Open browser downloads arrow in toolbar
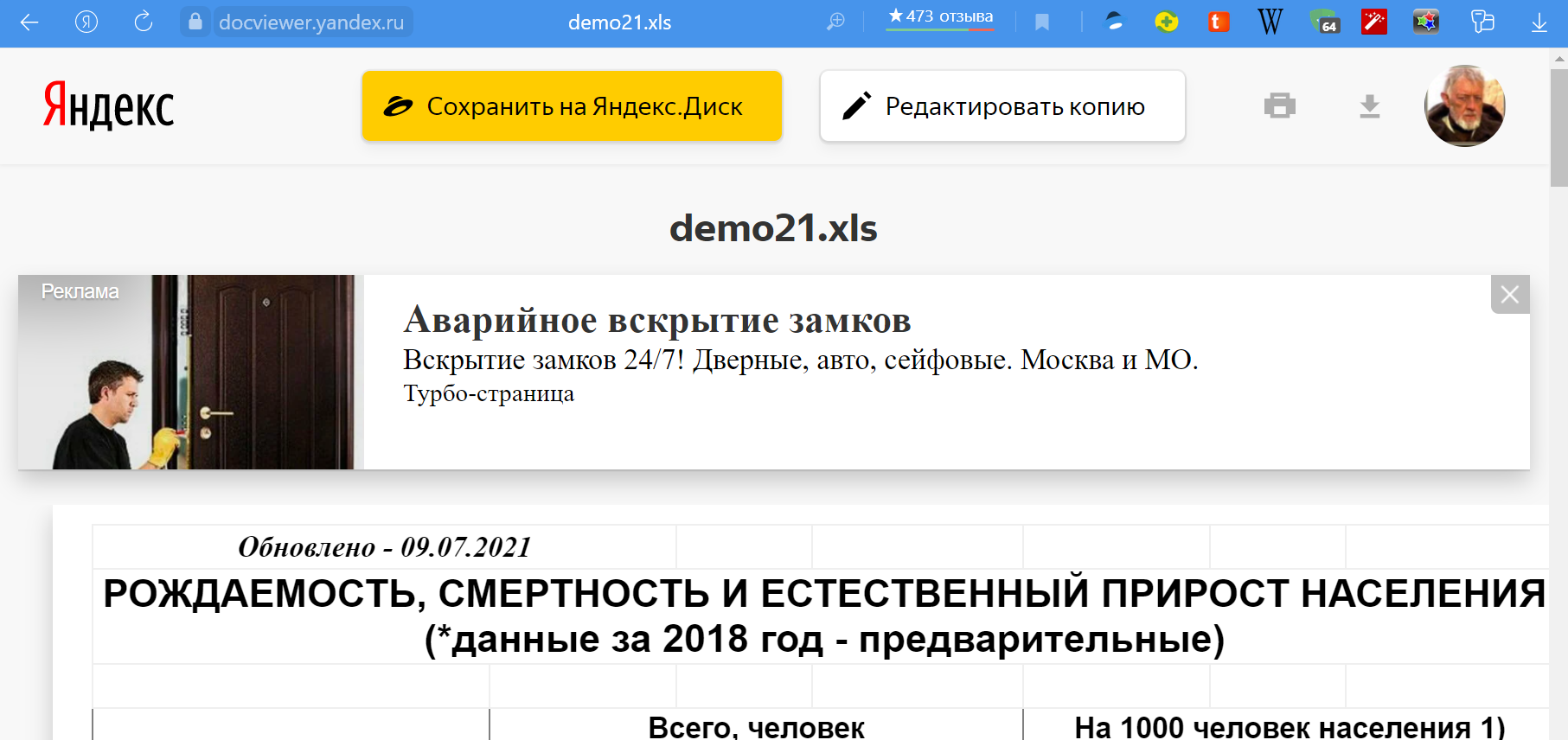The image size is (1568, 740). [1539, 22]
